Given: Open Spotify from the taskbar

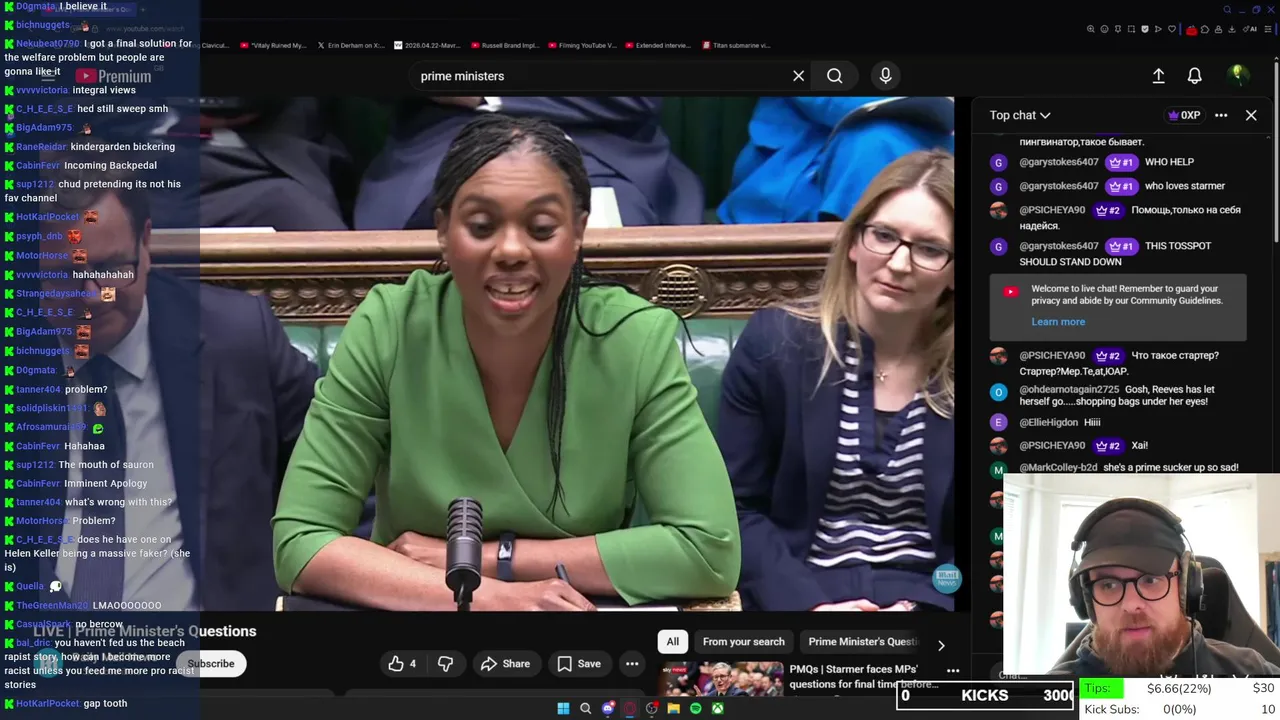Looking at the screenshot, I should click(696, 709).
